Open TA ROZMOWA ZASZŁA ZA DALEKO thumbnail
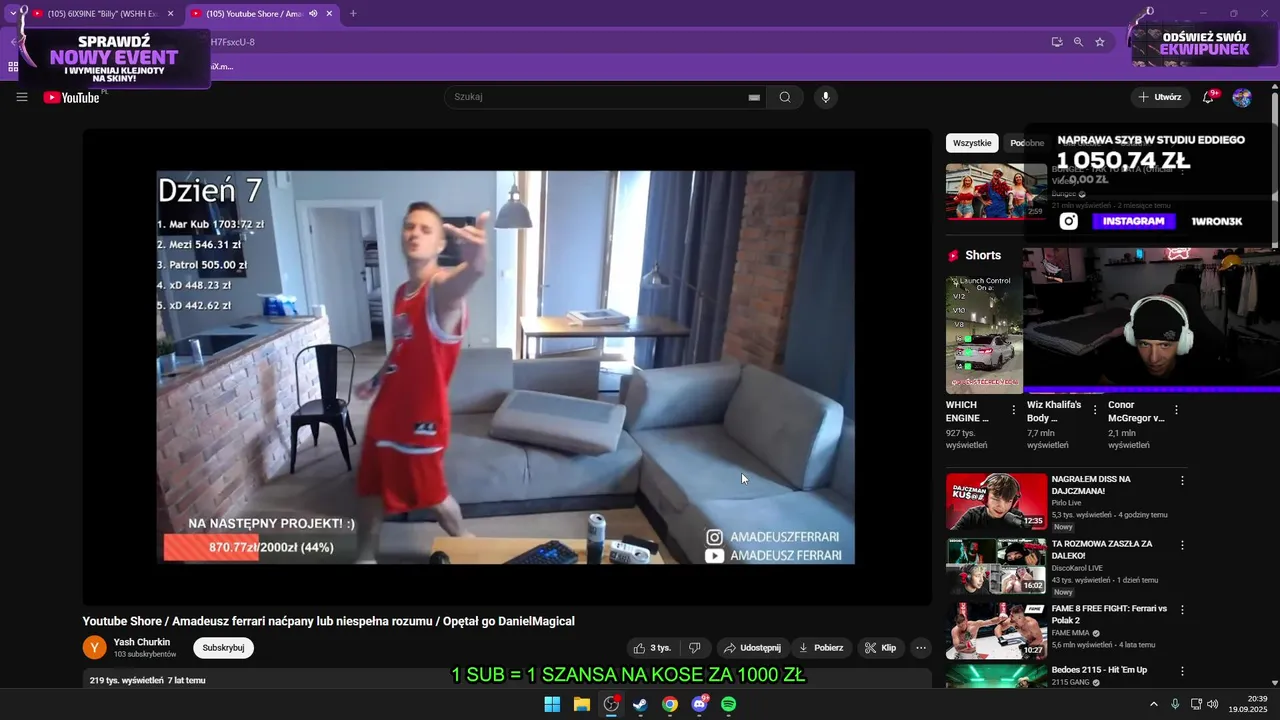This screenshot has width=1280, height=720. 996,566
